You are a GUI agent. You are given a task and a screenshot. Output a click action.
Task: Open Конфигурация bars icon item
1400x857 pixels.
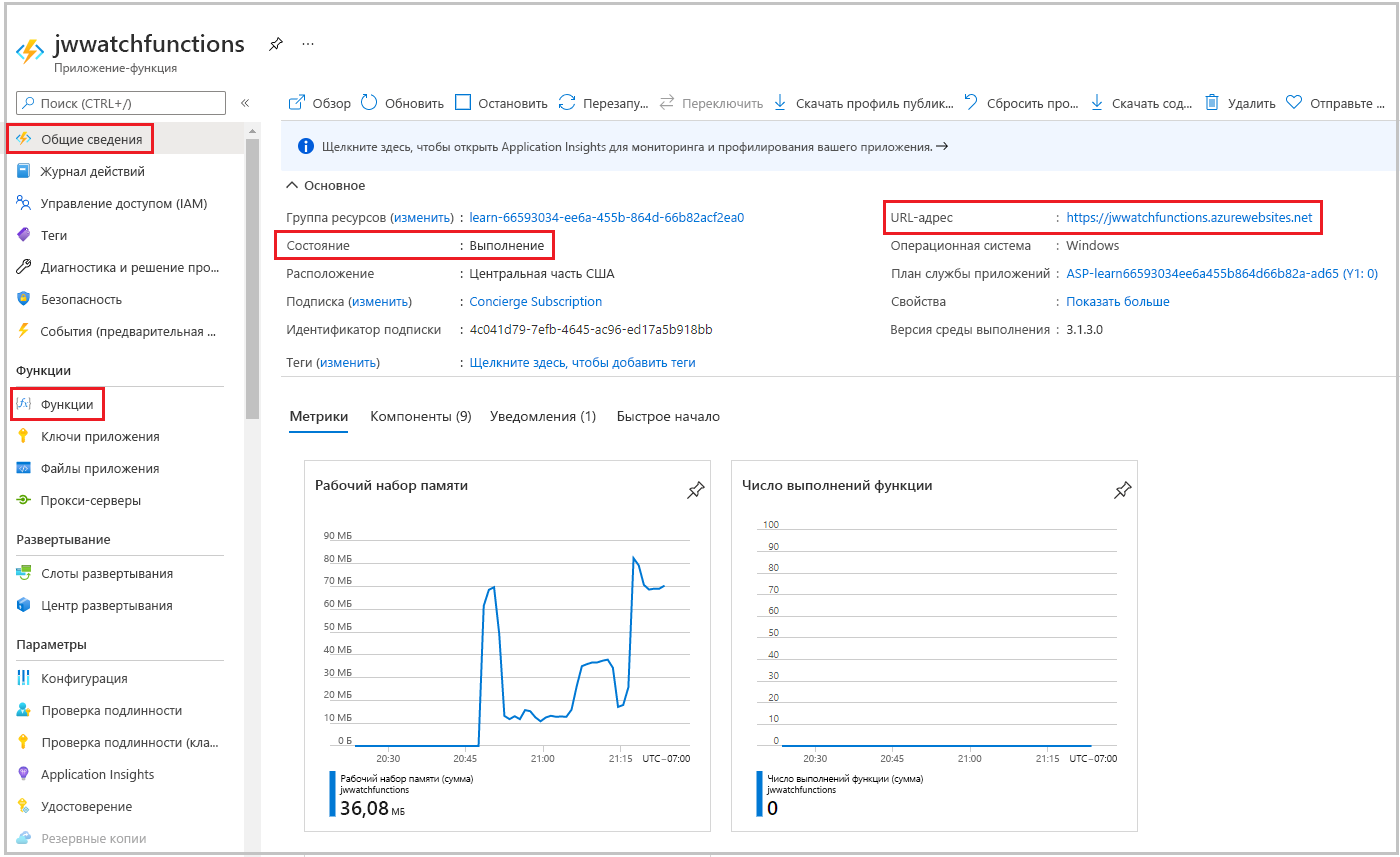(24, 678)
